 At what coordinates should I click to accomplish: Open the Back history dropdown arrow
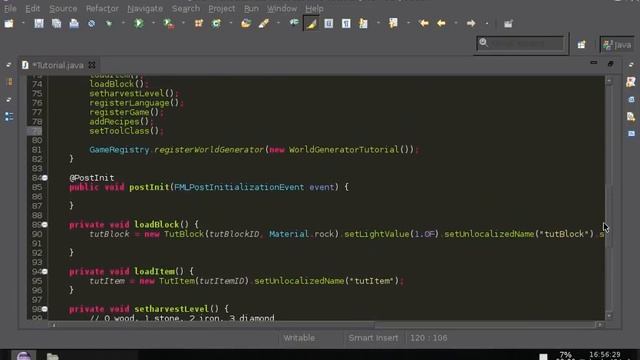pos(456,24)
